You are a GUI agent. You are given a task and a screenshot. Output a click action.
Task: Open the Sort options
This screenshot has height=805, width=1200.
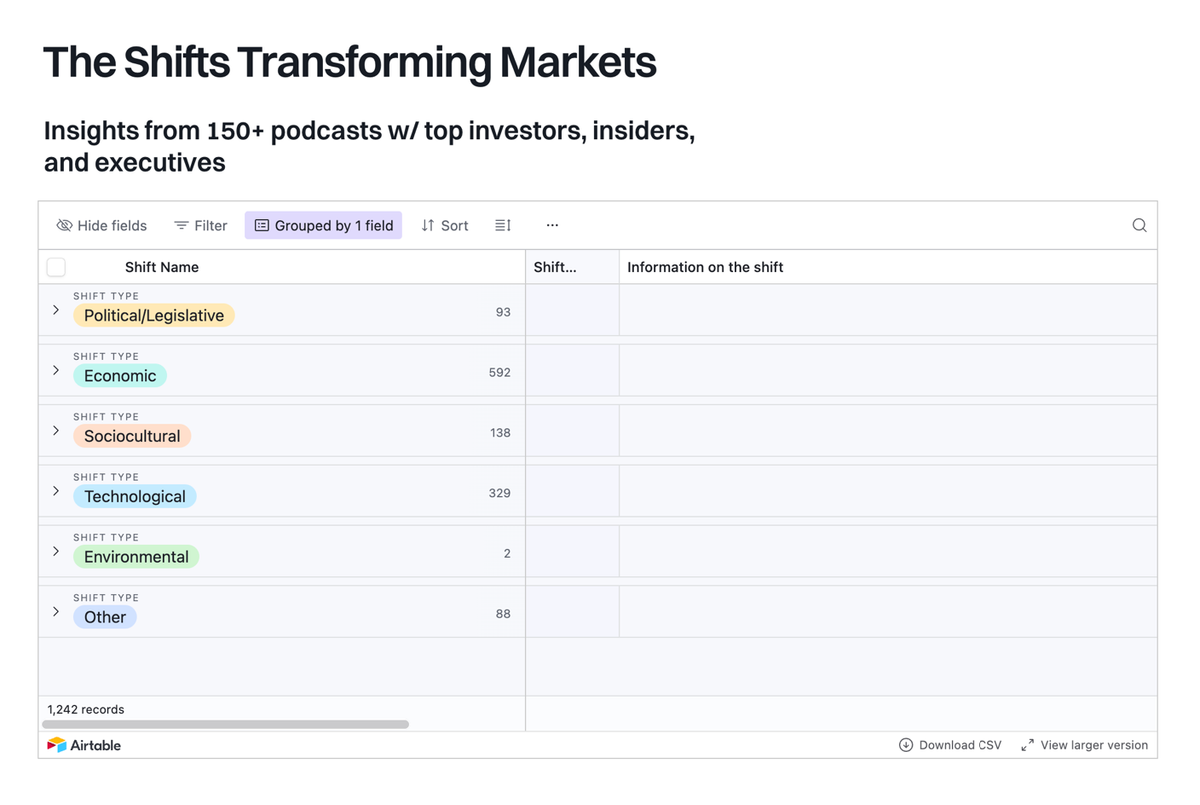click(444, 225)
